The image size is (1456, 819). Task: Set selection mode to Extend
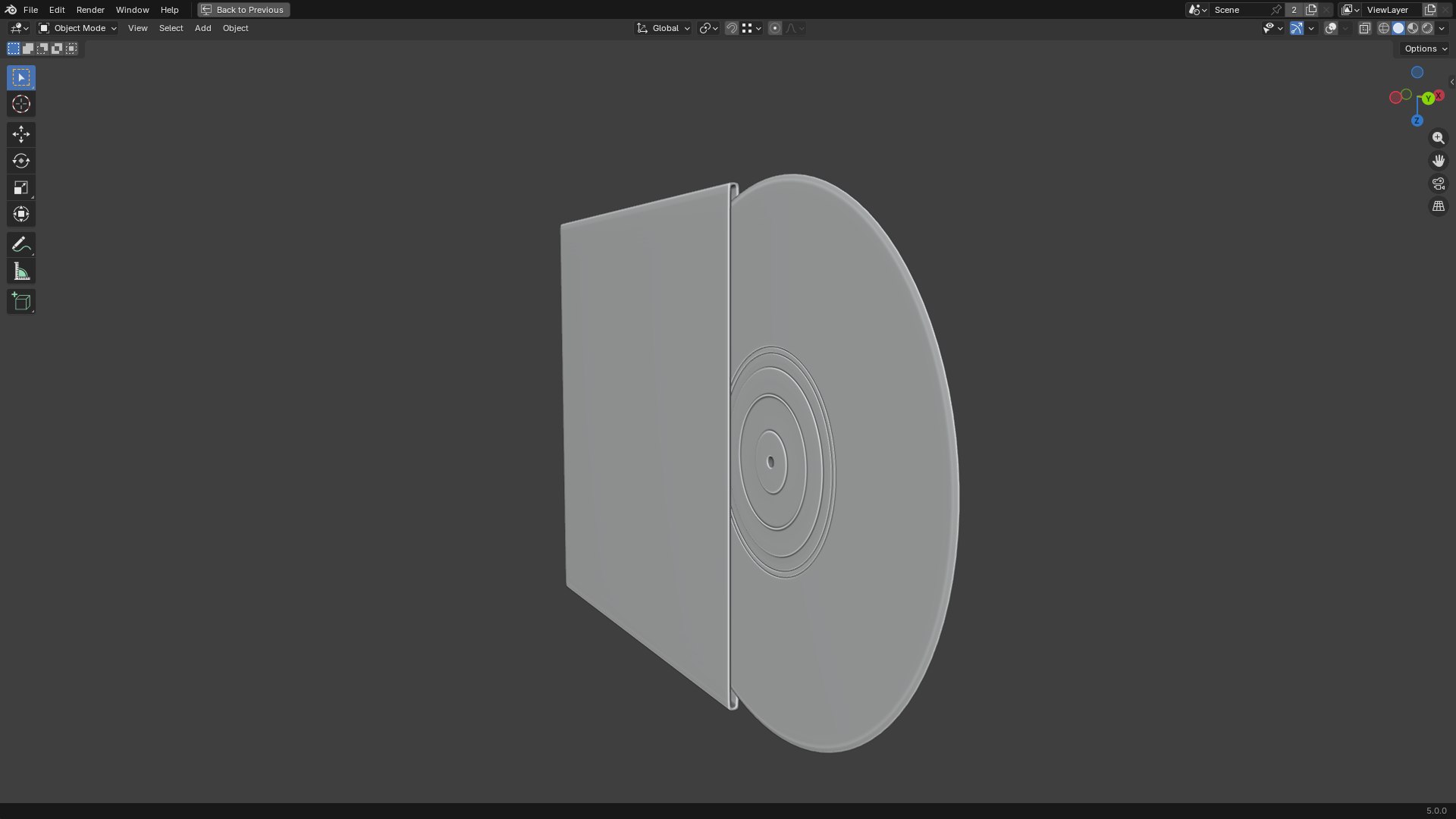tap(28, 49)
